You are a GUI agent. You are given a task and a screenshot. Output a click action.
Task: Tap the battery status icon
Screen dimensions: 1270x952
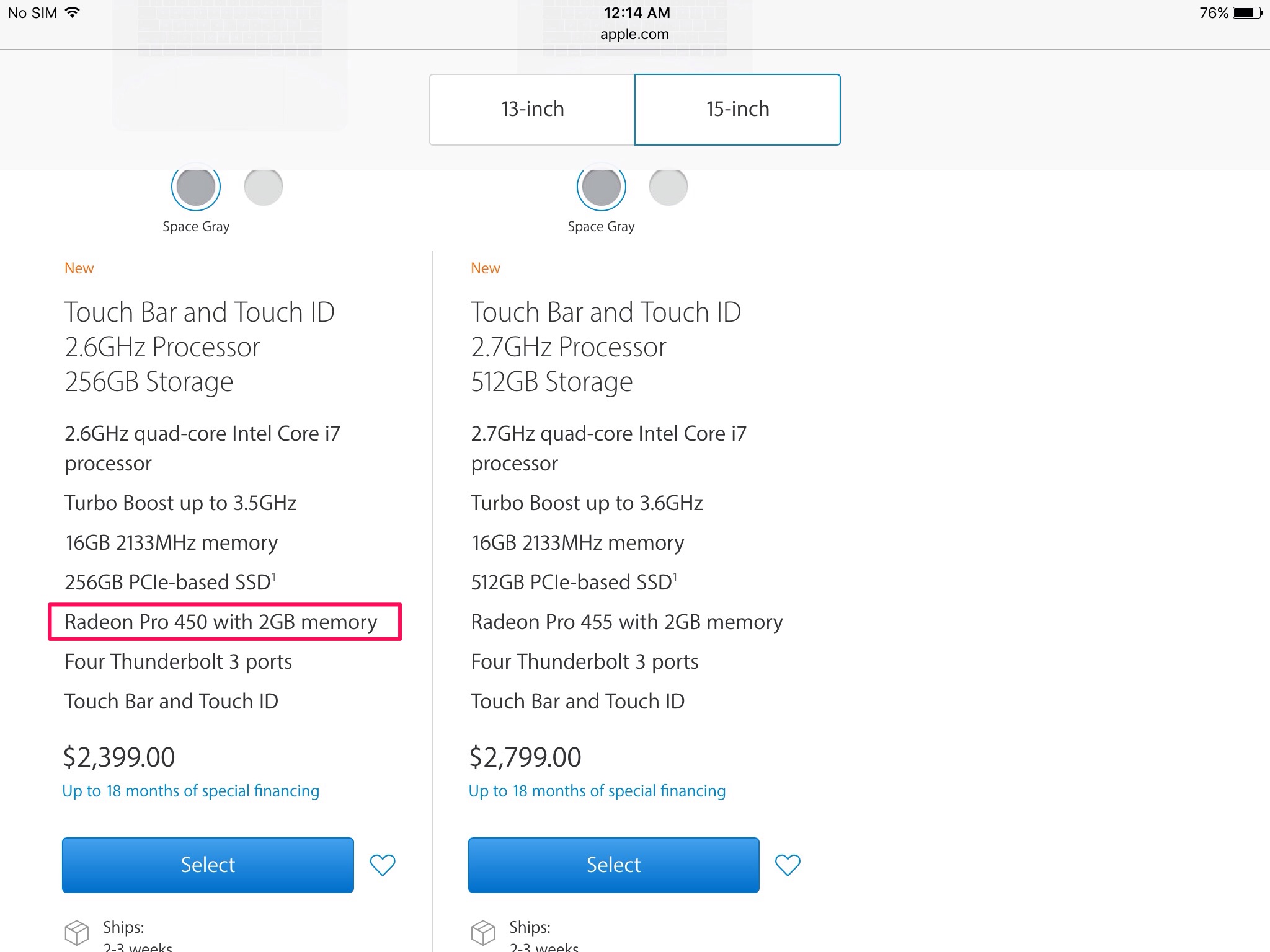pyautogui.click(x=1248, y=12)
